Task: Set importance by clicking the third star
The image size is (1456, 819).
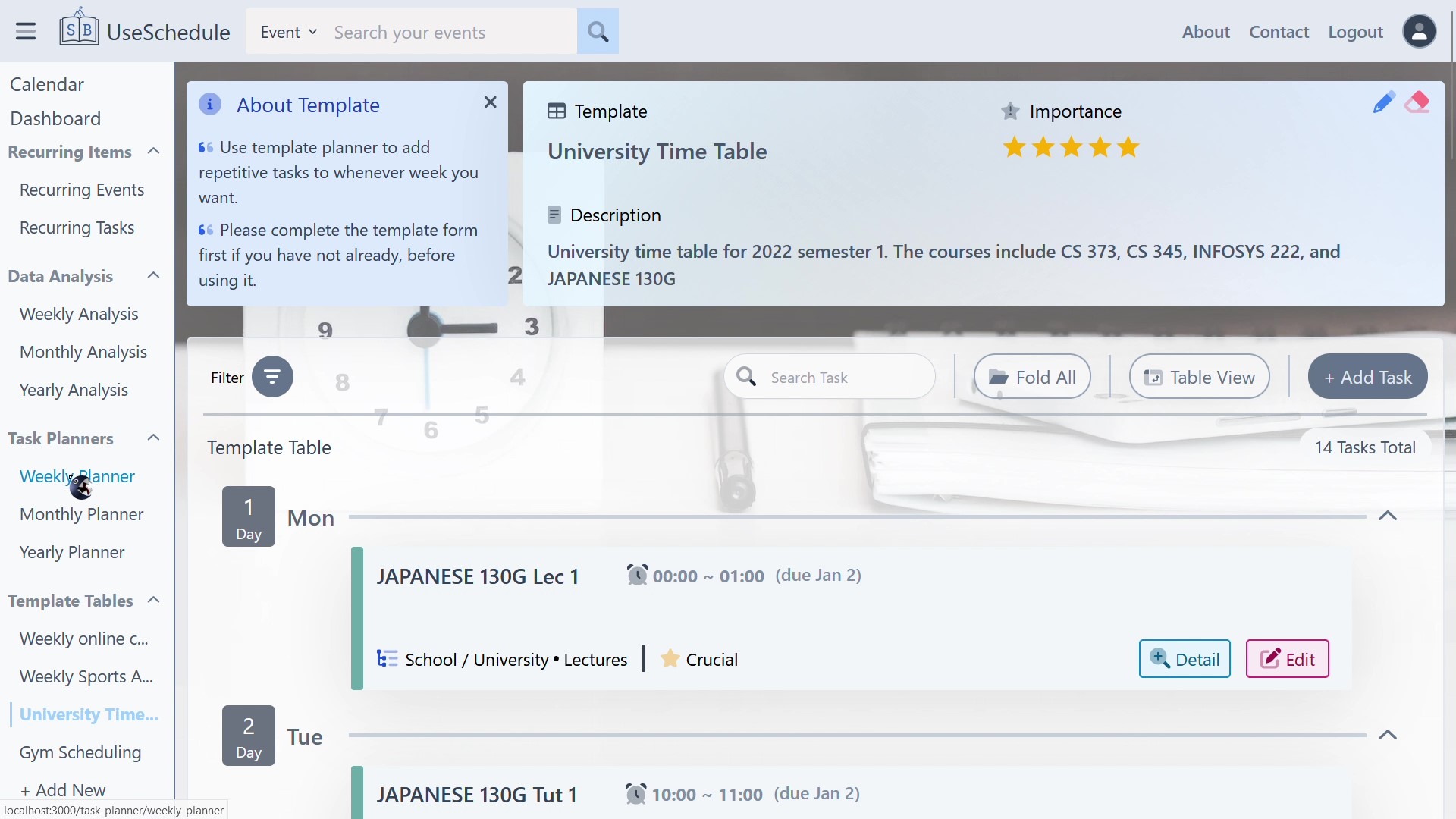Action: point(1071,147)
